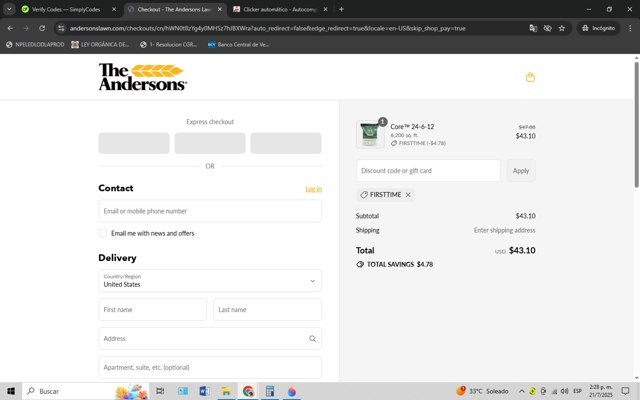Click the Discount code or gift card field

click(x=428, y=171)
